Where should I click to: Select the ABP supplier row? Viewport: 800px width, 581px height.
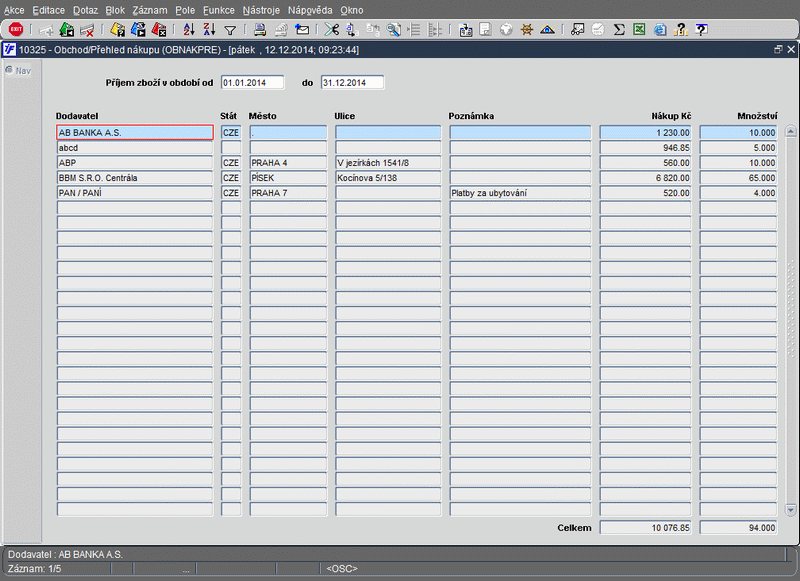[x=135, y=163]
